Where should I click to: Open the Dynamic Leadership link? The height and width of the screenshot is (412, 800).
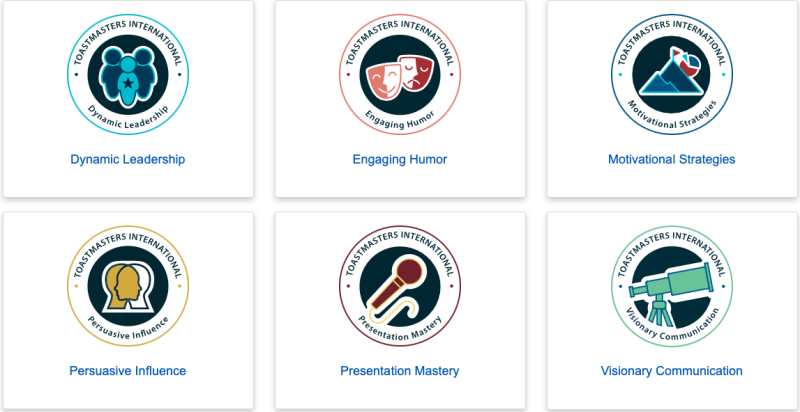tap(128, 159)
